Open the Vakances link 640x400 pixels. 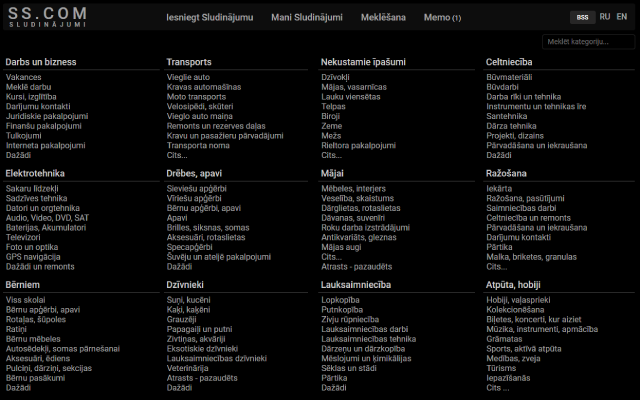pos(23,77)
